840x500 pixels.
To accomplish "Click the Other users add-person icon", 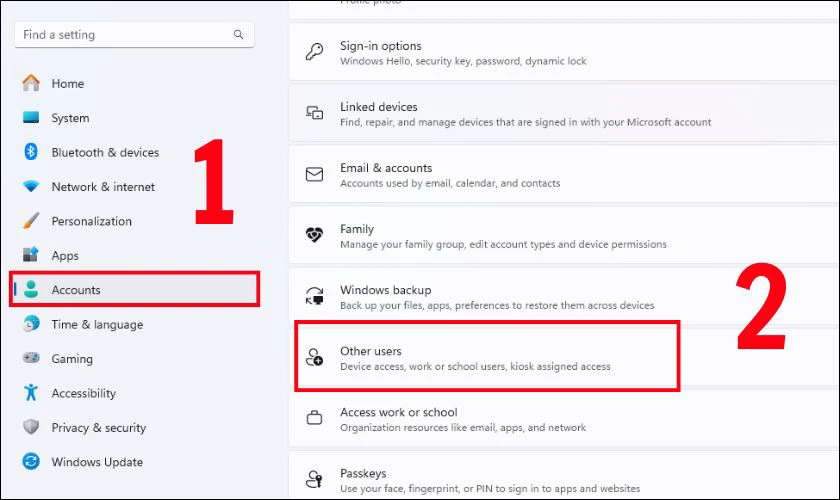I will (314, 357).
